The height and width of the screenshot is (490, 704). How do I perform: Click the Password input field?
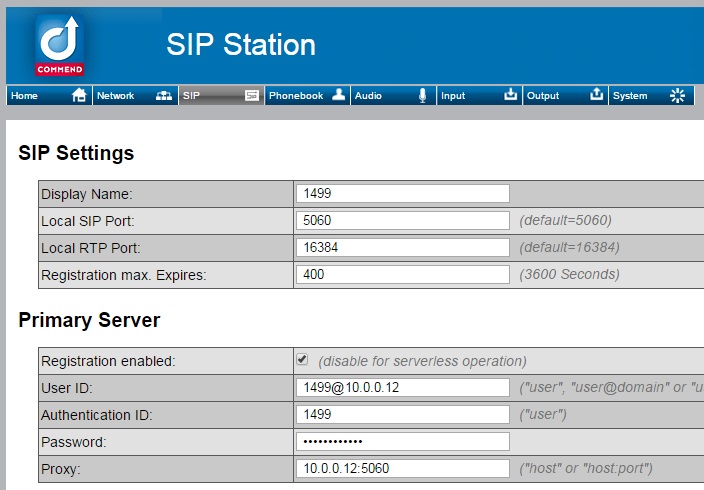(402, 441)
